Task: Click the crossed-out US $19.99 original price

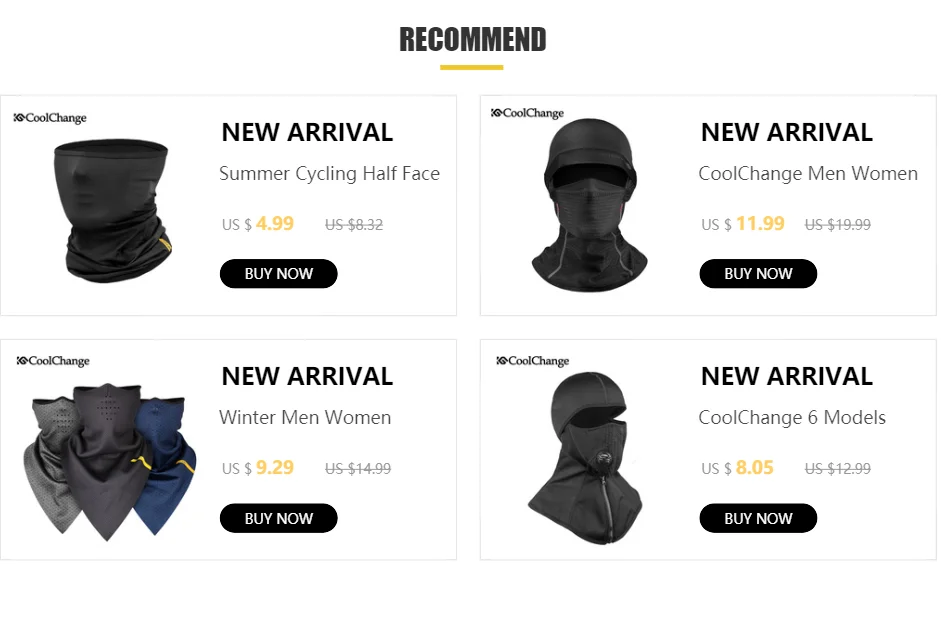Action: (838, 225)
